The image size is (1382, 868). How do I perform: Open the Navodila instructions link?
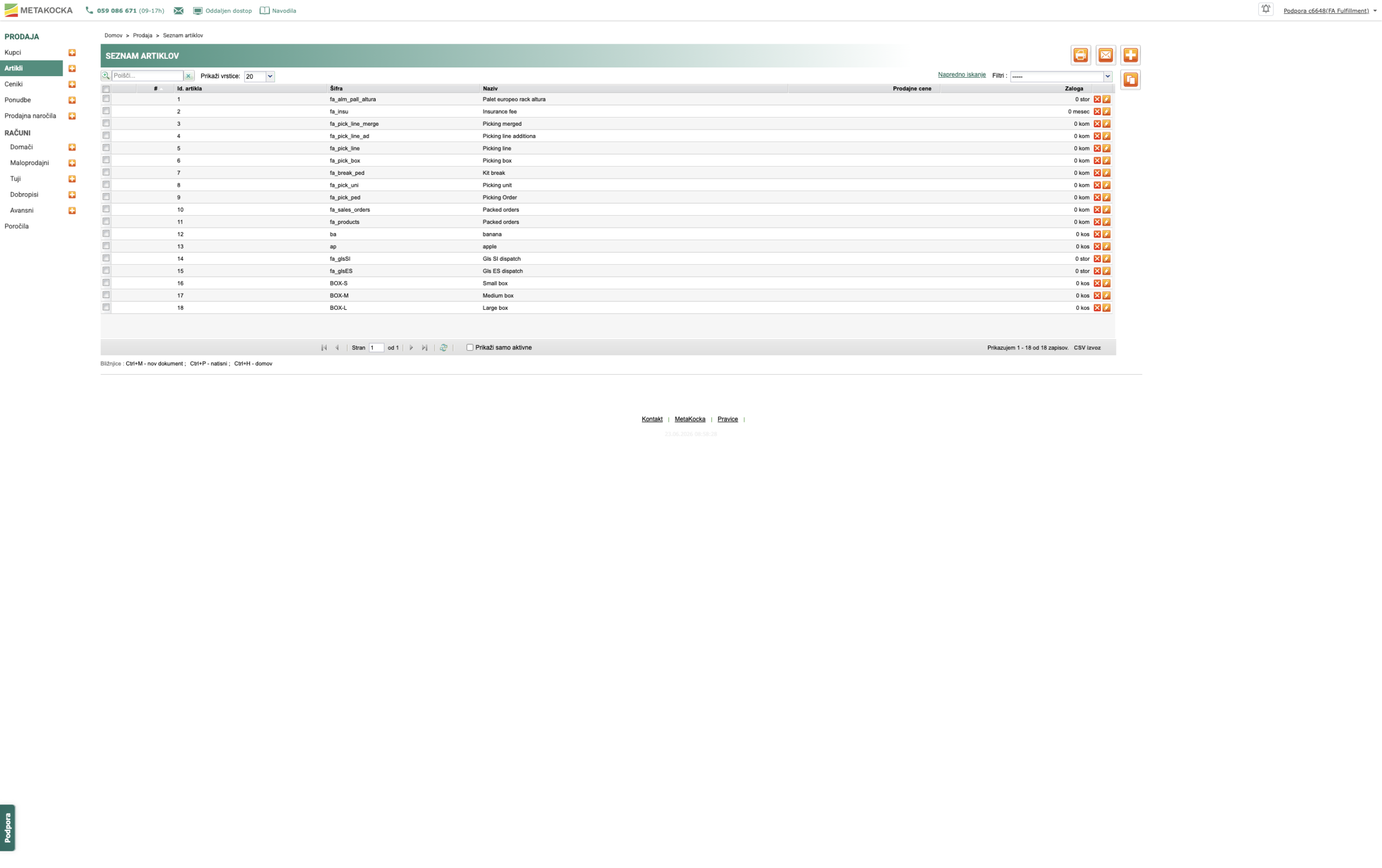coord(278,11)
